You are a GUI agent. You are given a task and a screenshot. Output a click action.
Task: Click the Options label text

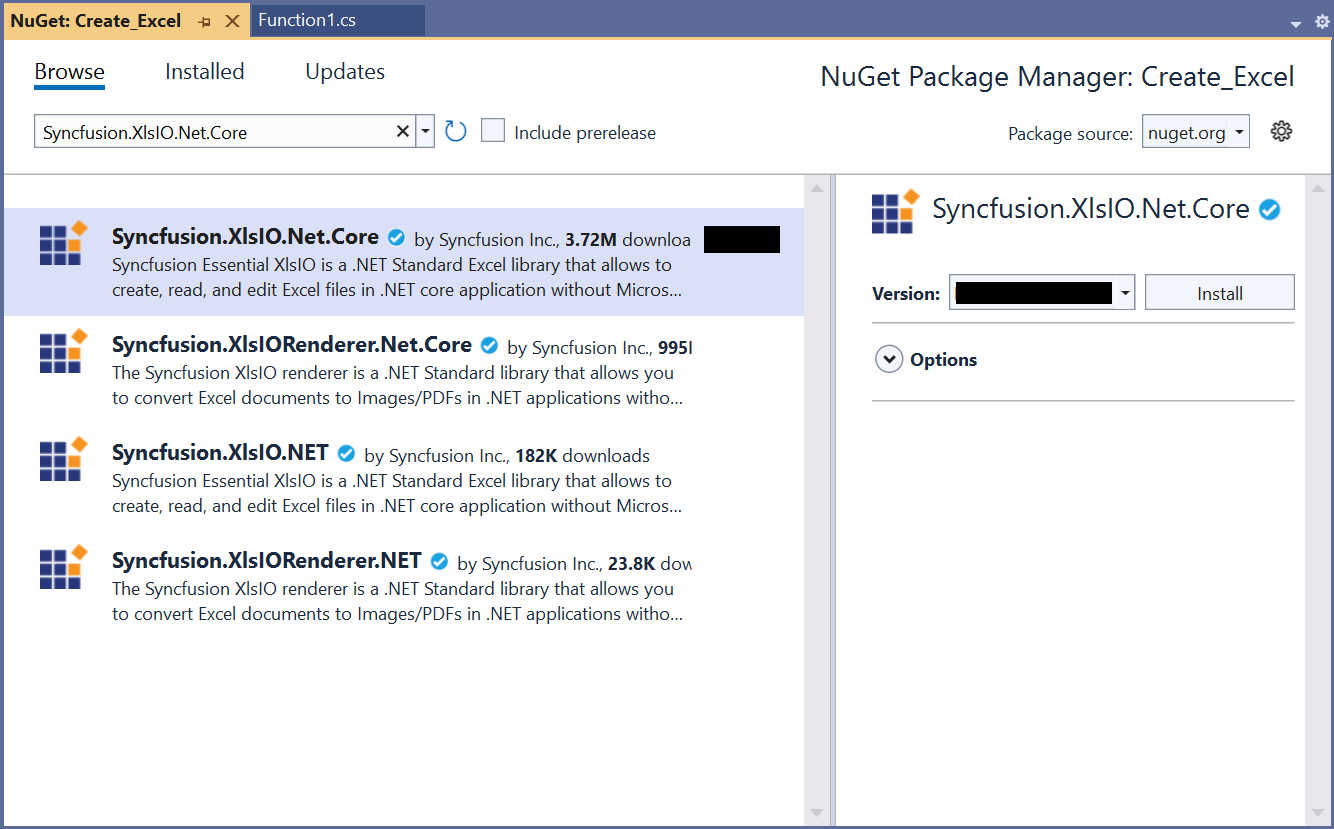943,360
